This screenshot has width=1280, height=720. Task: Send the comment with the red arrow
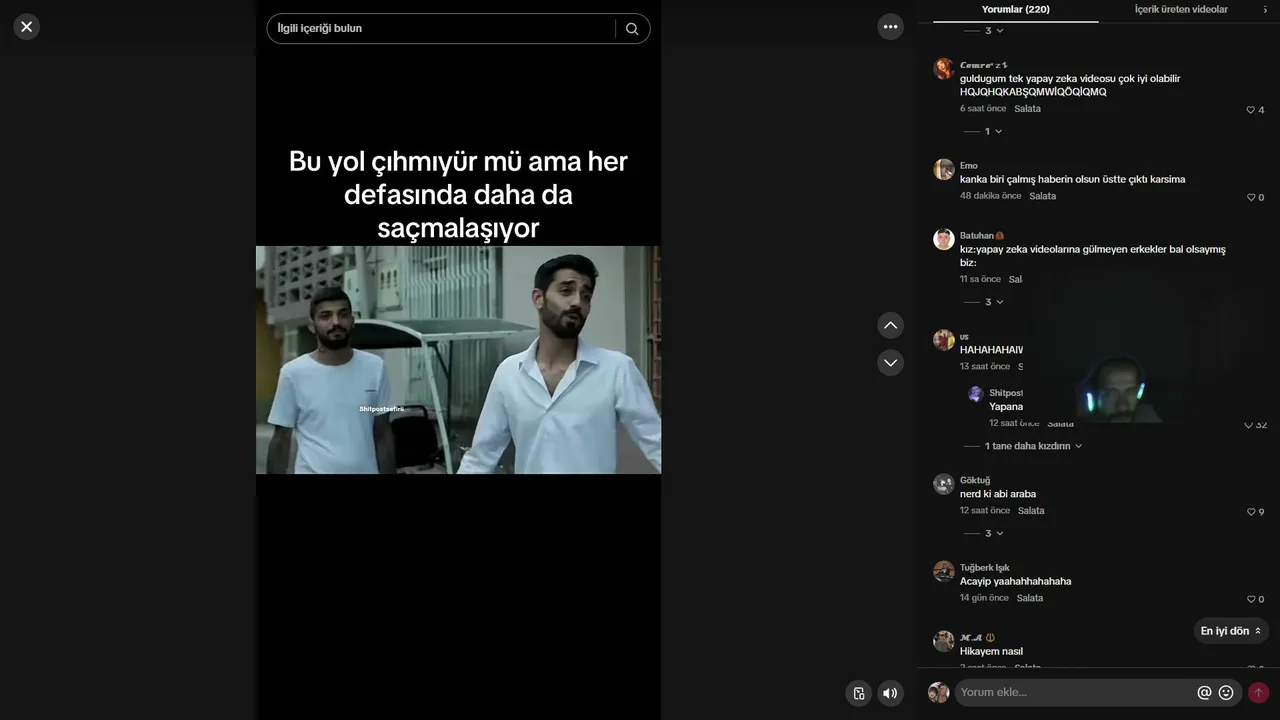tap(1258, 692)
